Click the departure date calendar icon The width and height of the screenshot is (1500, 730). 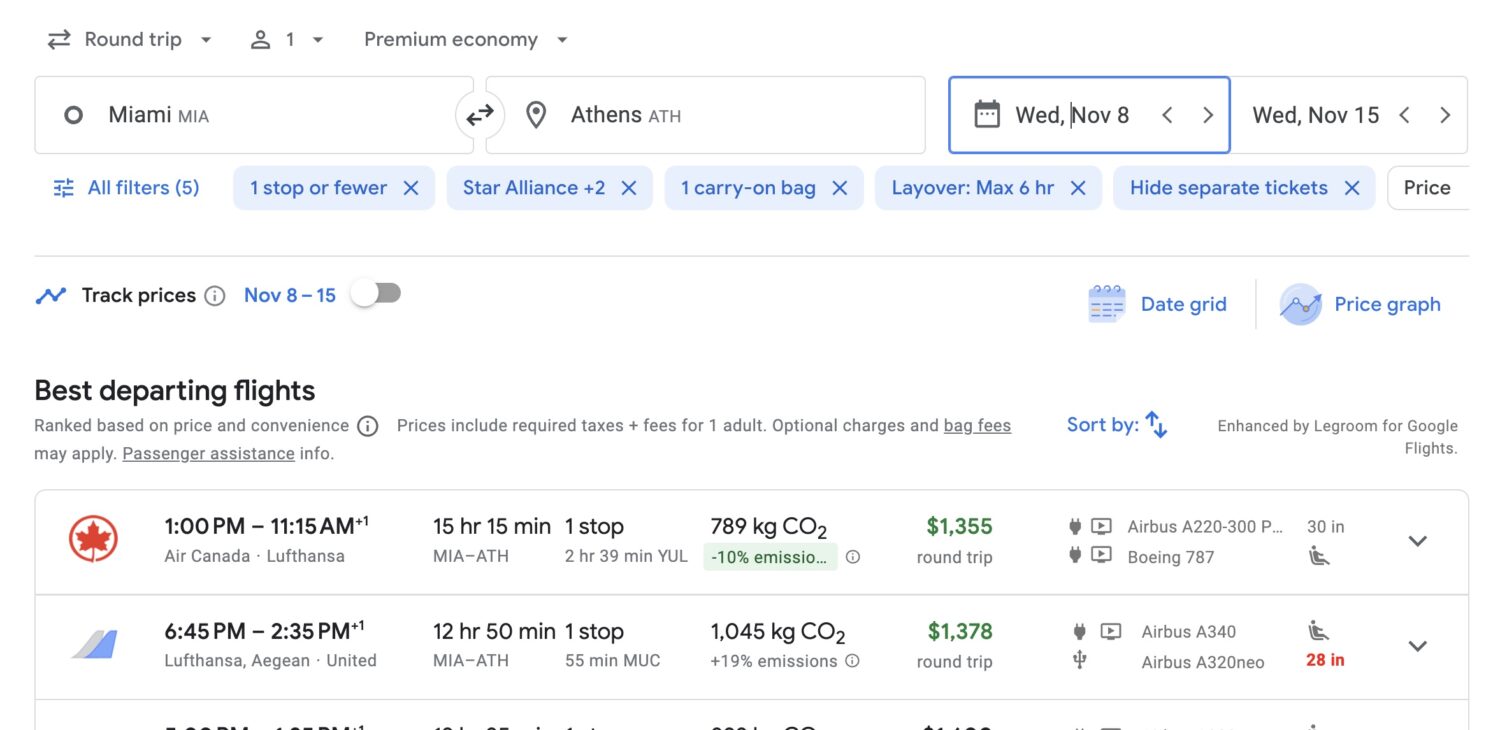click(988, 114)
